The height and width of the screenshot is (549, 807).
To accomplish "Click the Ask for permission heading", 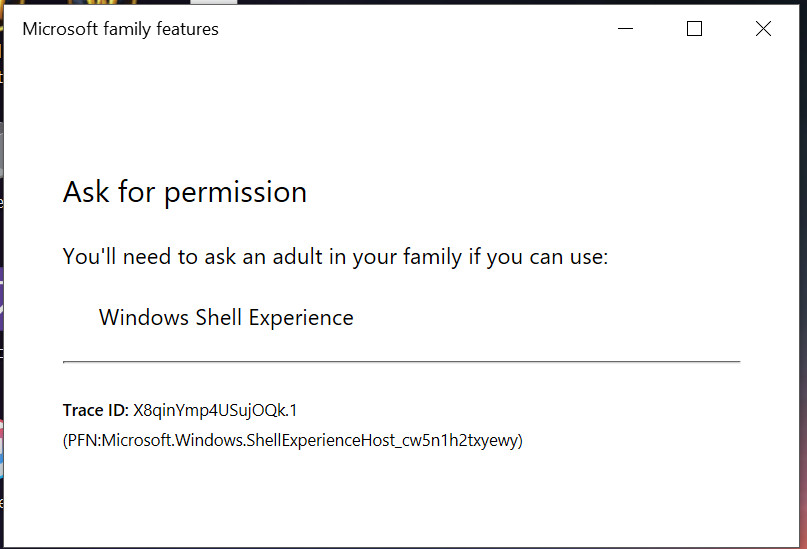I will click(x=185, y=192).
